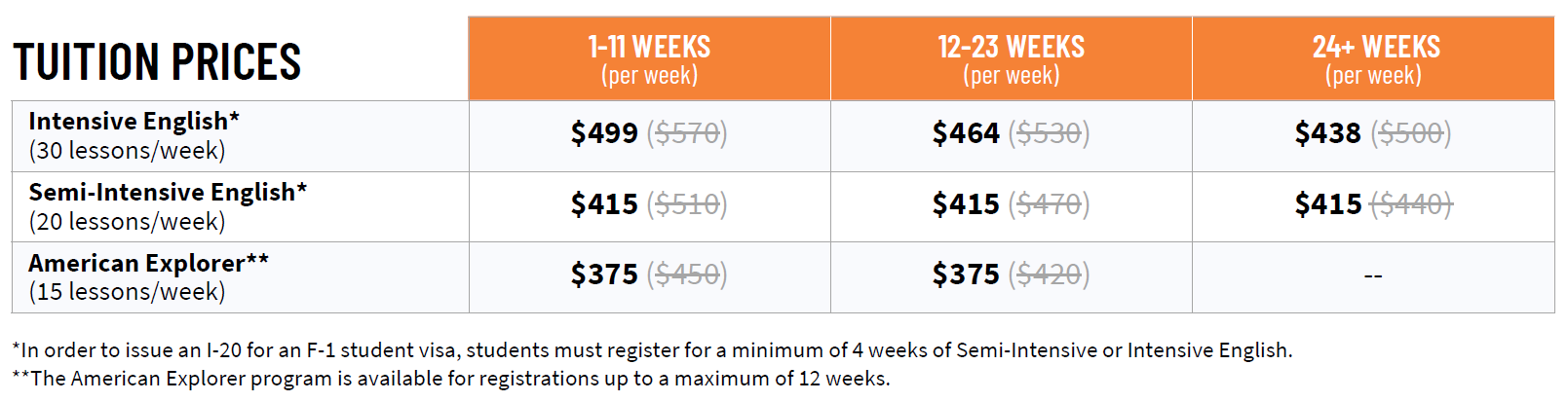Click the American Explorer 12-week maximum footnote

pos(451,379)
